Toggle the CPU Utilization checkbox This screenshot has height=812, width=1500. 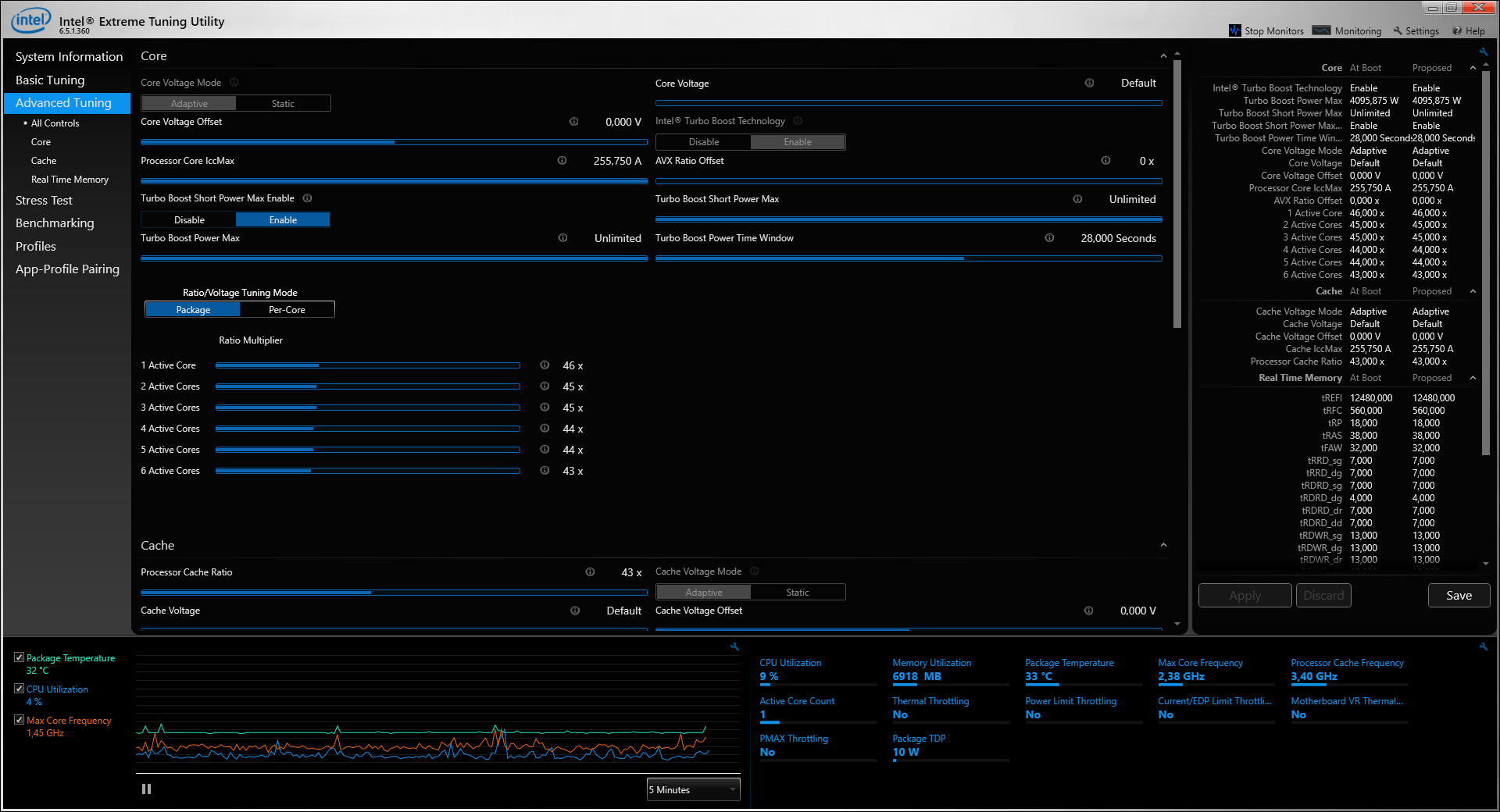20,689
